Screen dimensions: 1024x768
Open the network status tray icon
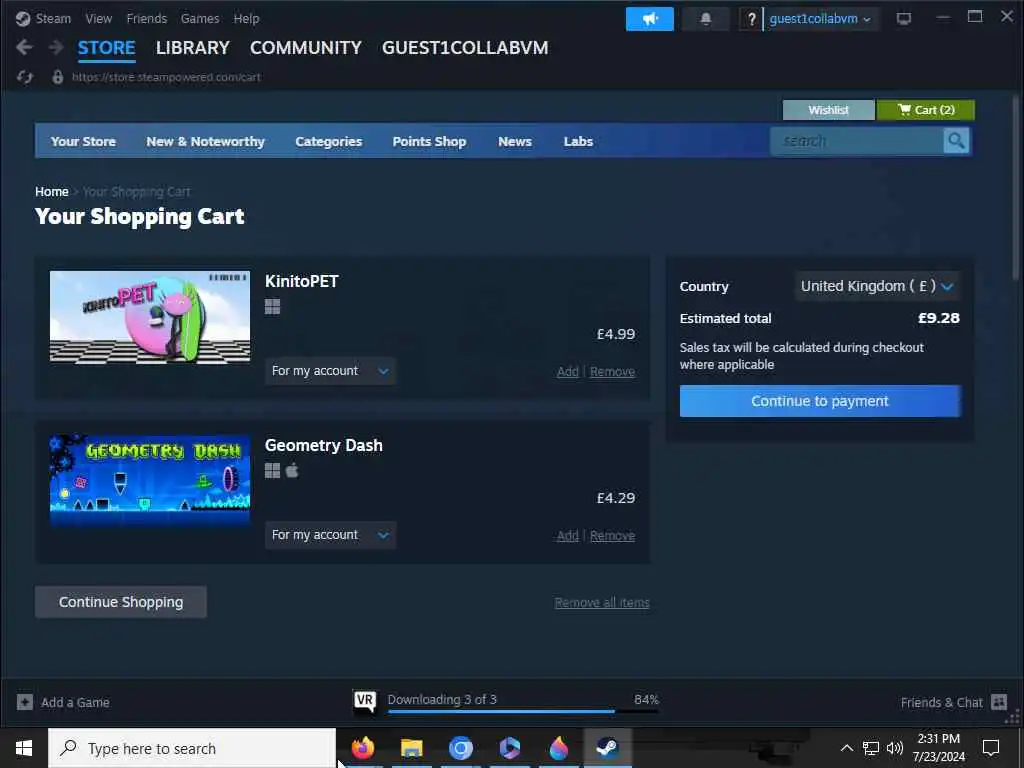871,748
